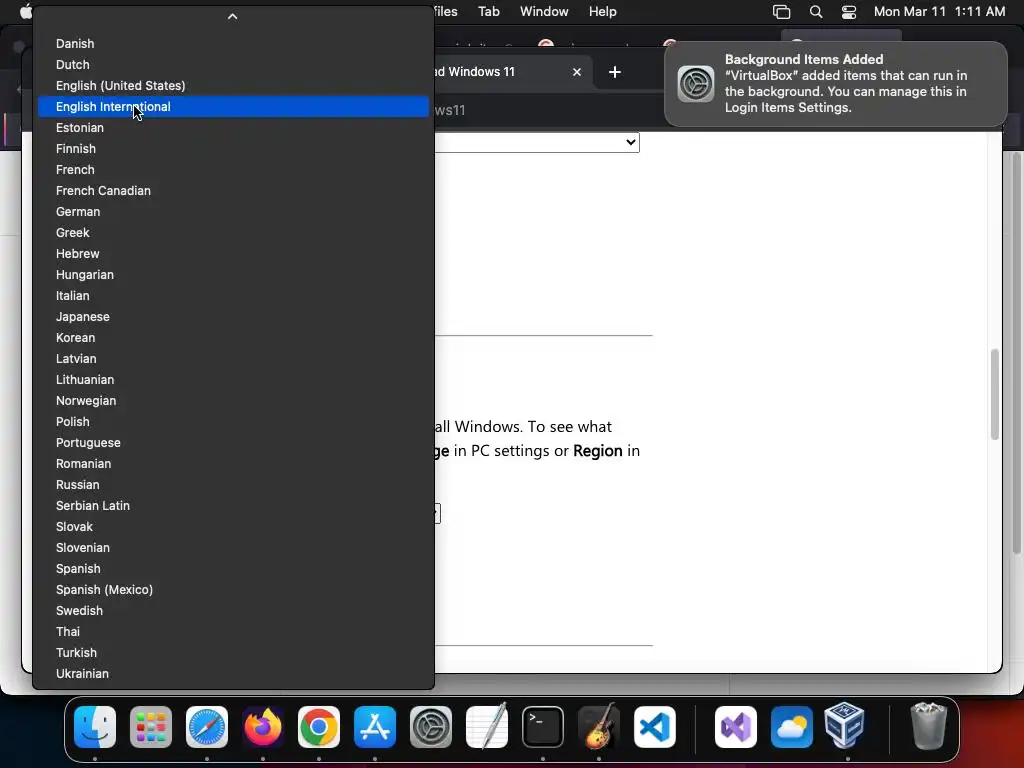The image size is (1024, 768).
Task: Select Hebrew language option
Action: coord(233,253)
